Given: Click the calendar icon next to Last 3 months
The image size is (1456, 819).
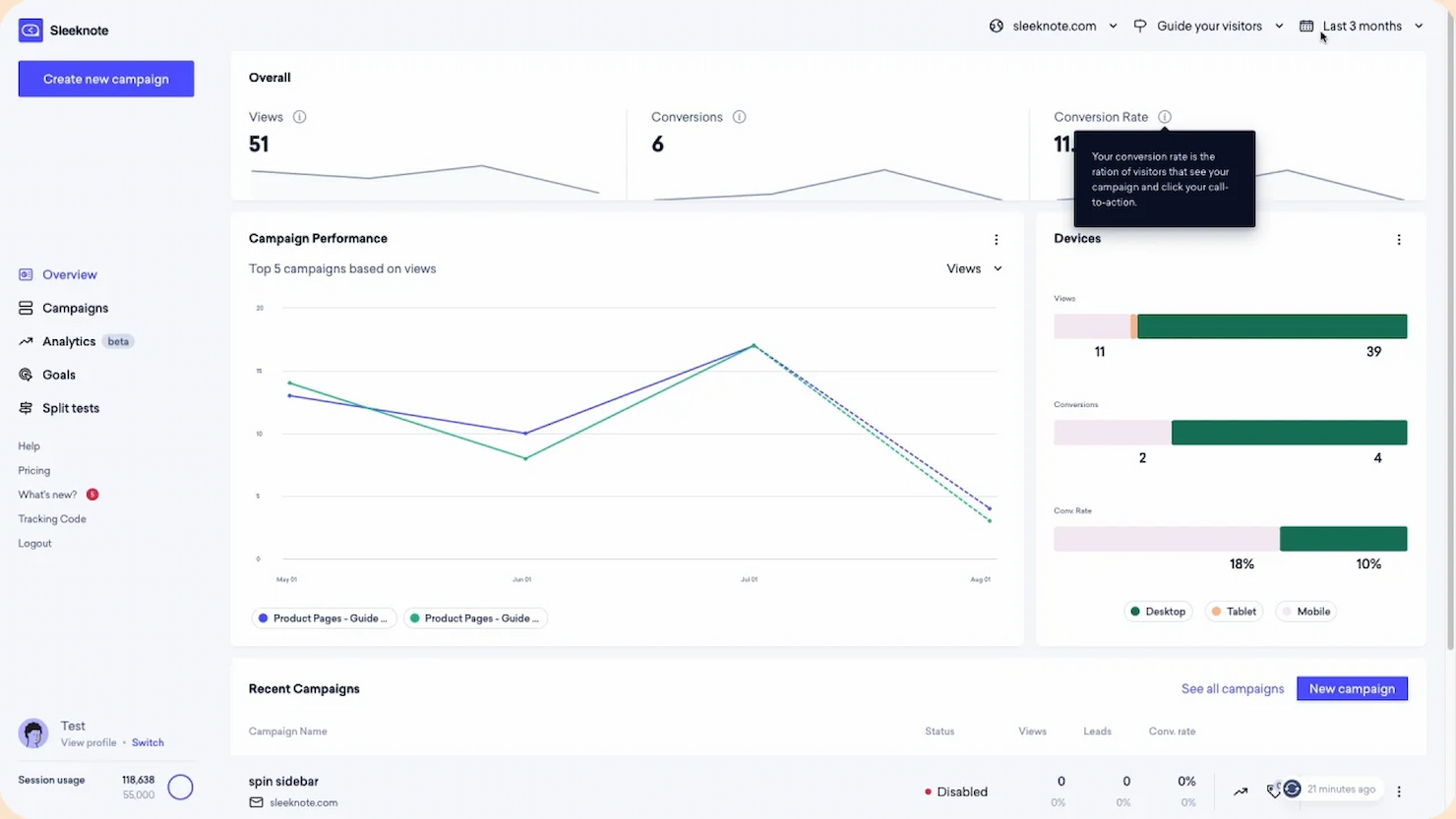Looking at the screenshot, I should click(x=1305, y=26).
